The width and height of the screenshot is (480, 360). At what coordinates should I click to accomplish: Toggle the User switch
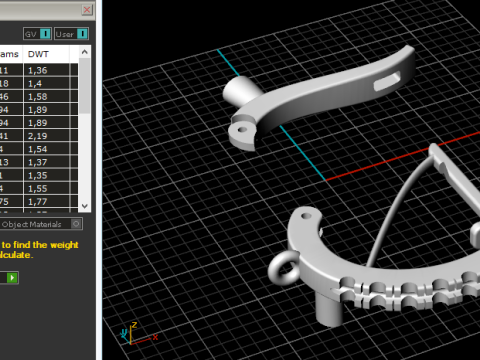[71, 34]
